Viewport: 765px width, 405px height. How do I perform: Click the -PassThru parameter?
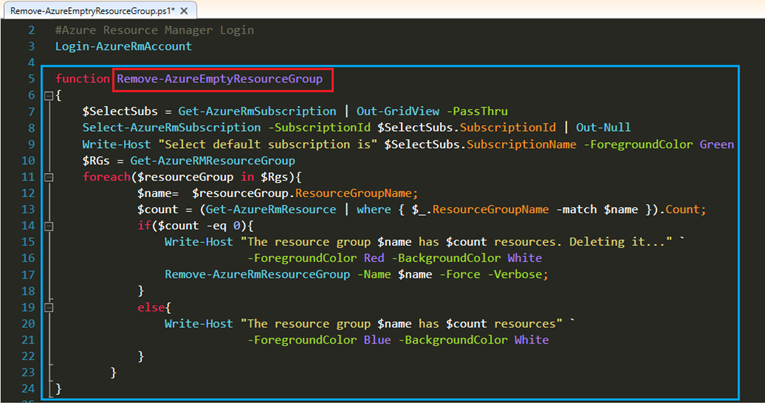477,111
